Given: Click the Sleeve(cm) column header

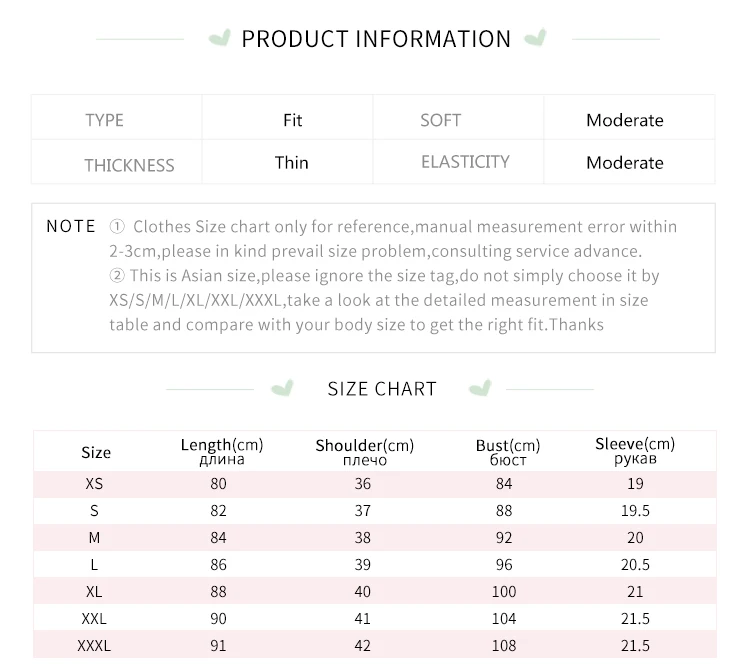Looking at the screenshot, I should [x=635, y=451].
